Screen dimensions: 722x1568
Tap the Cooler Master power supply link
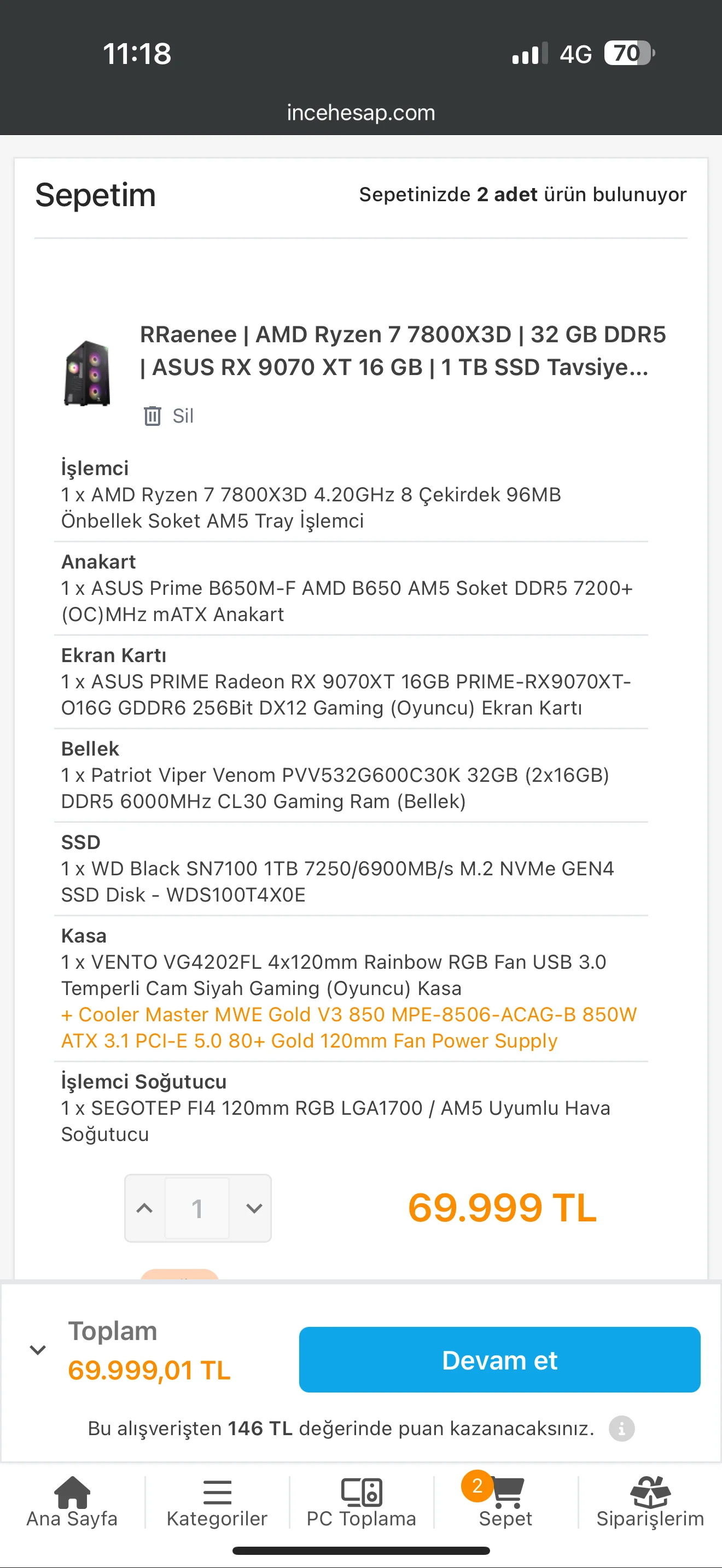[348, 1027]
